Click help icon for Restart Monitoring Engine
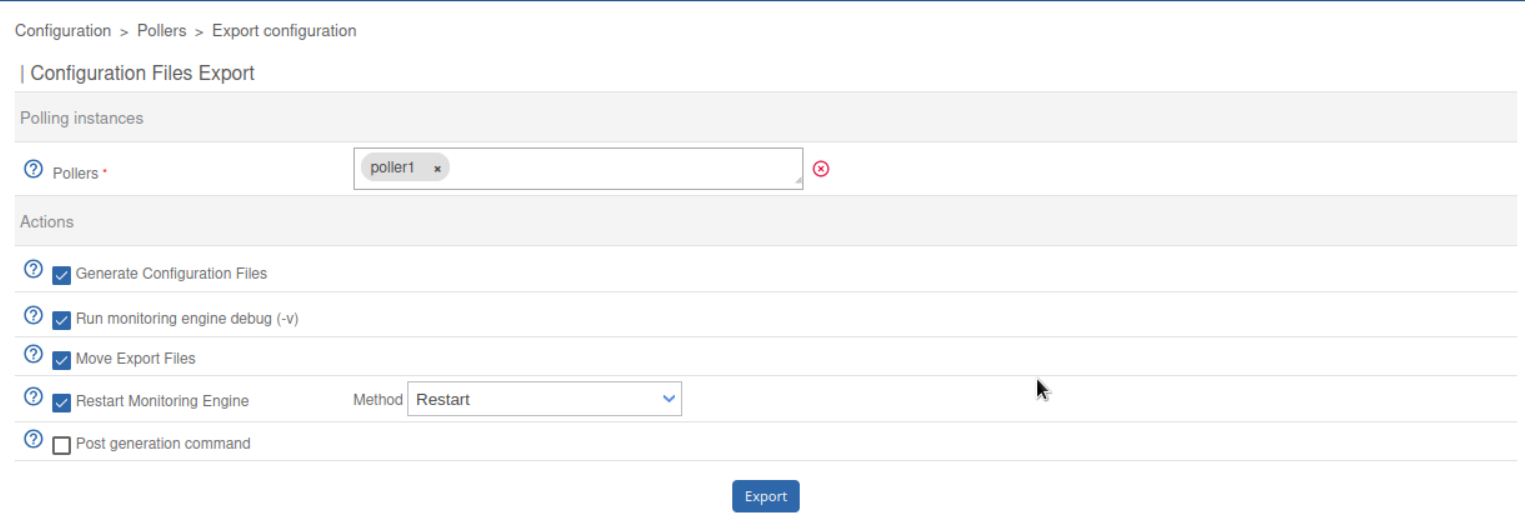Image resolution: width=1525 pixels, height=523 pixels. tap(33, 397)
